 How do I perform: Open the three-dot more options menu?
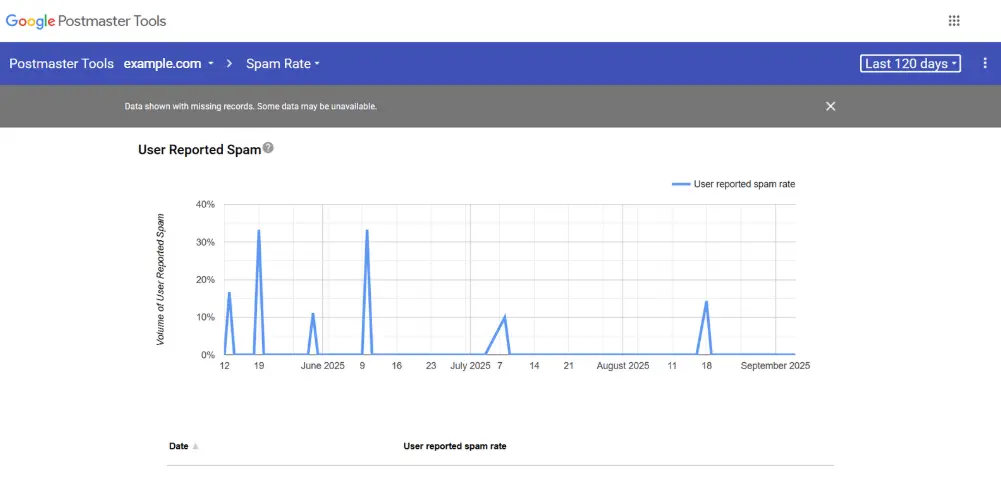point(985,63)
